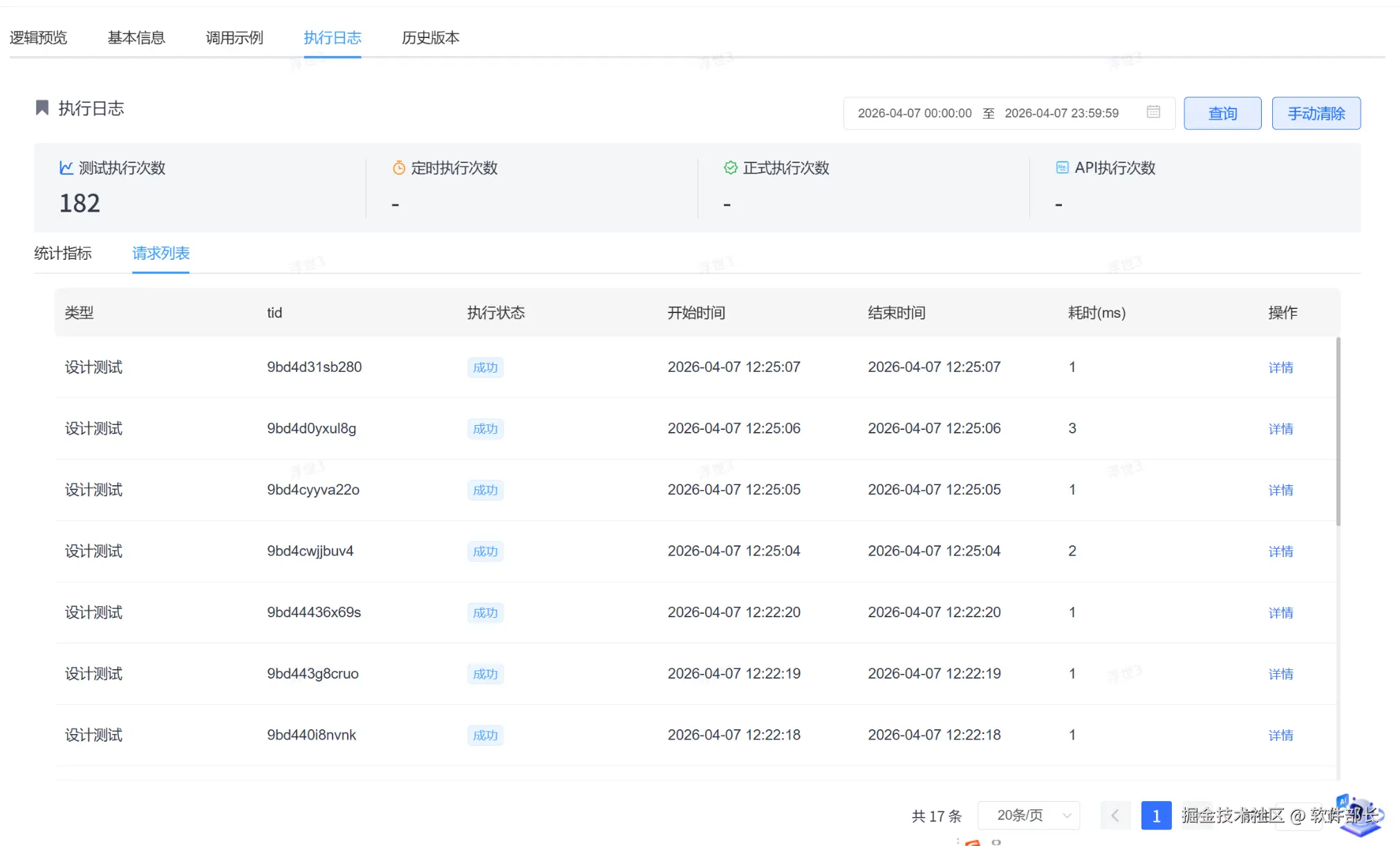Open the end date 2026-04-07 23:59:59 picker
The width and height of the screenshot is (1400, 846).
[1061, 113]
